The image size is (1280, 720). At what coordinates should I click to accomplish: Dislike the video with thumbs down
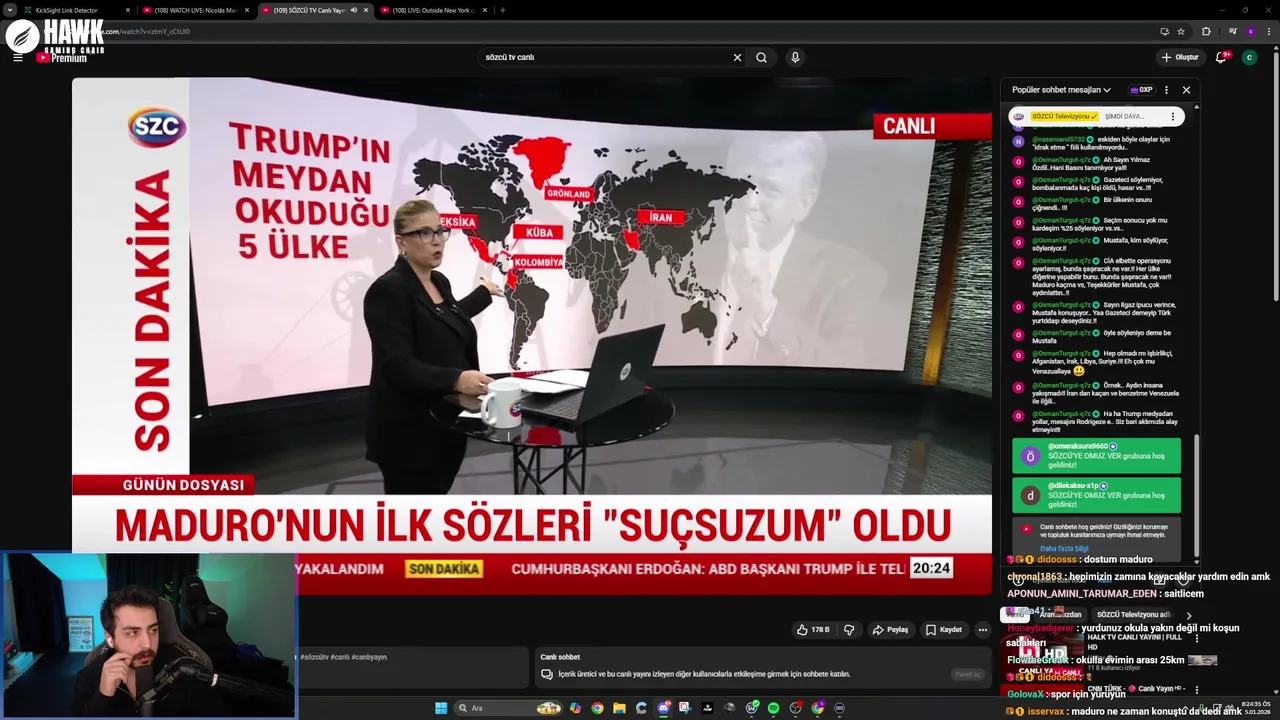pos(849,630)
